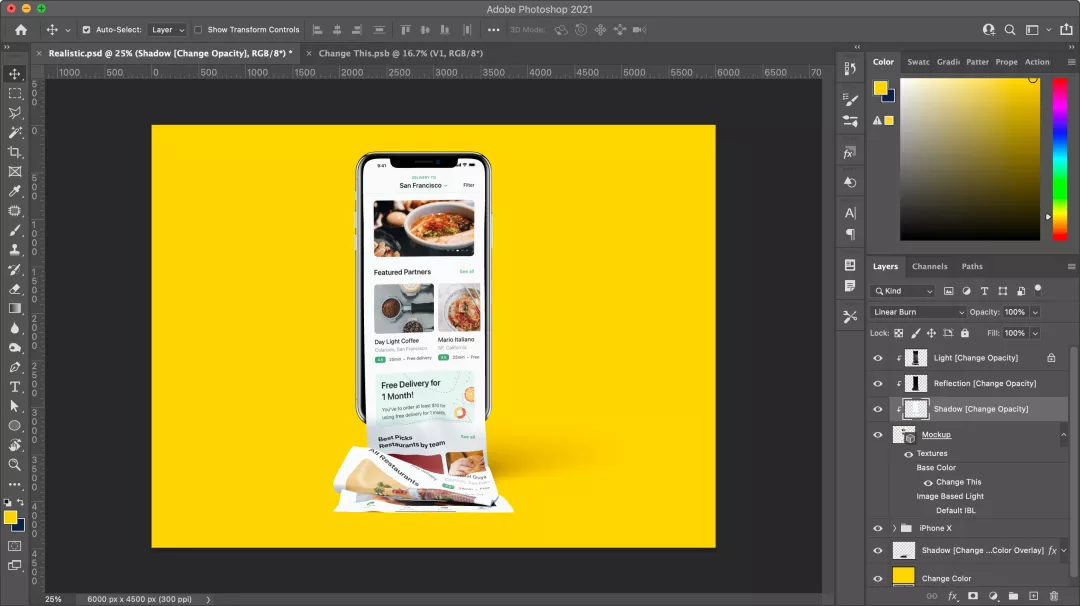
Task: Expand the iPhone X layer group
Action: (x=894, y=528)
